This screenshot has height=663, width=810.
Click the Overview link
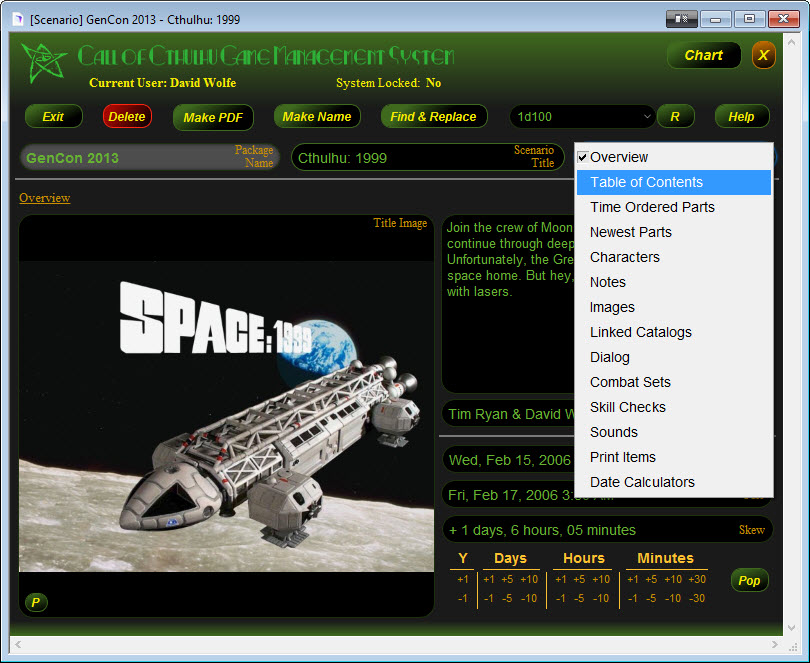(x=44, y=198)
